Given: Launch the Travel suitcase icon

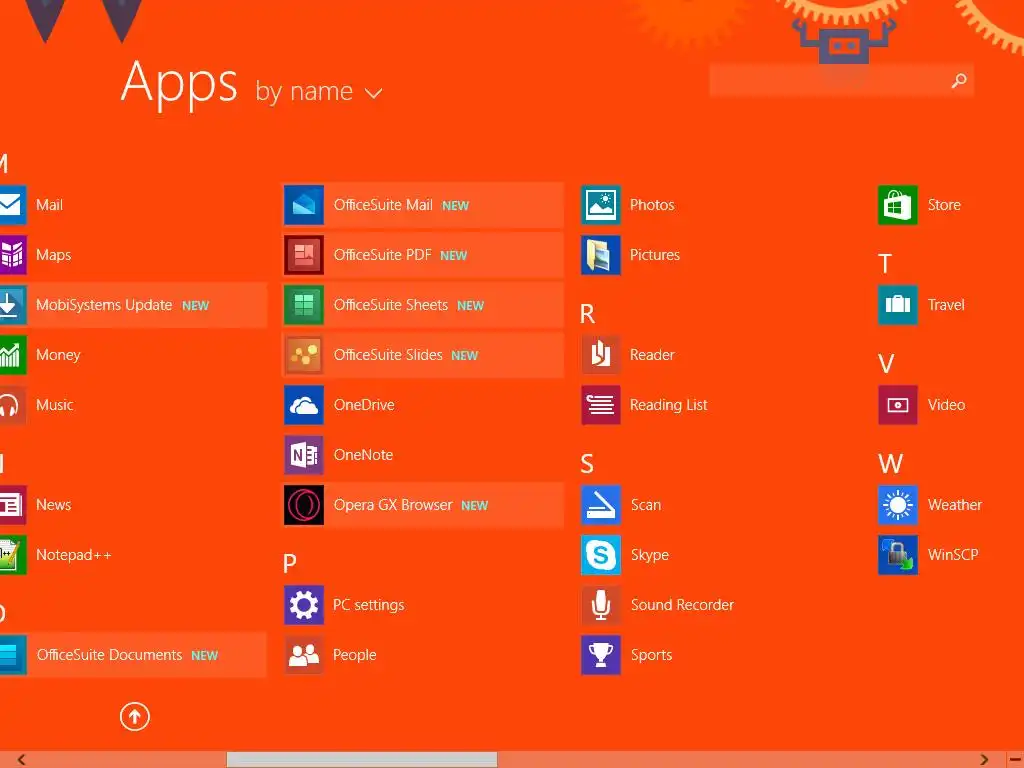Looking at the screenshot, I should [898, 305].
